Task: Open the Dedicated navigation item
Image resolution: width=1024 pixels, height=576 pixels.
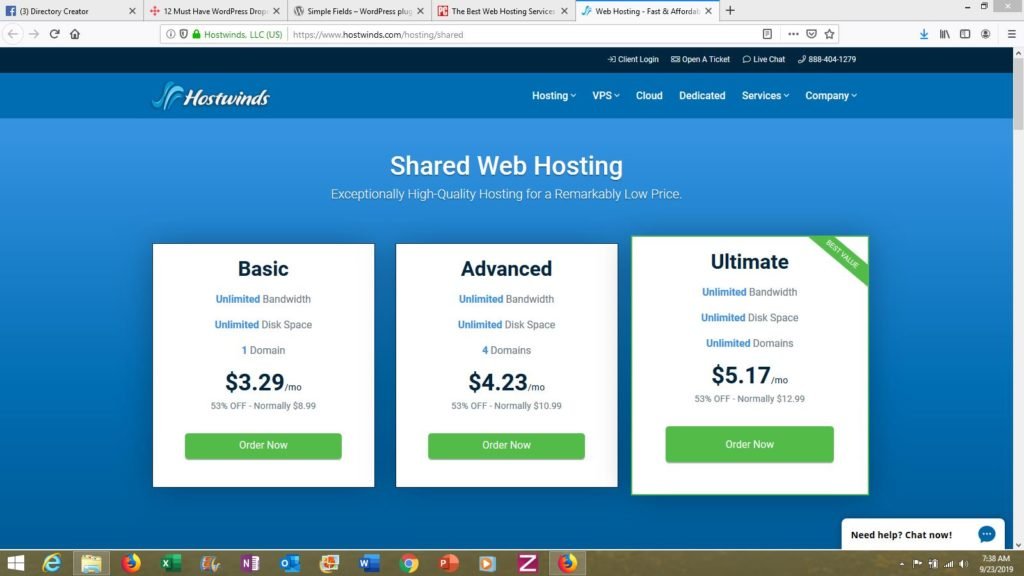Action: [702, 95]
